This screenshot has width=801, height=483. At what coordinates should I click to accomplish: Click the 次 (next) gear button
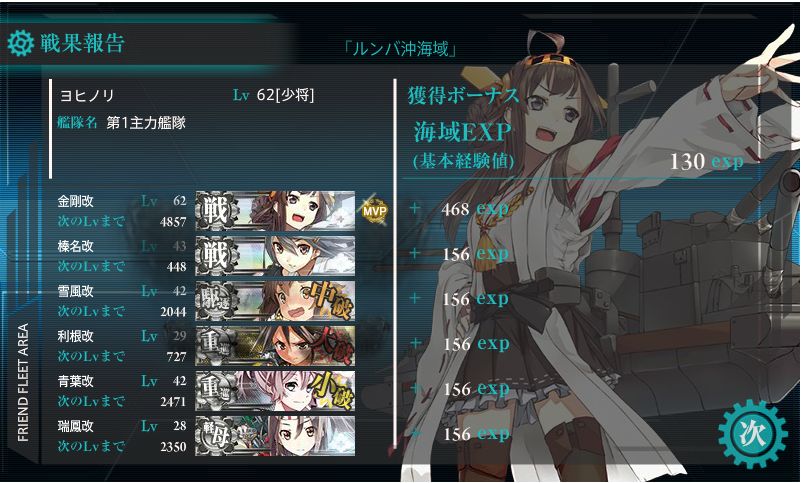(x=753, y=434)
